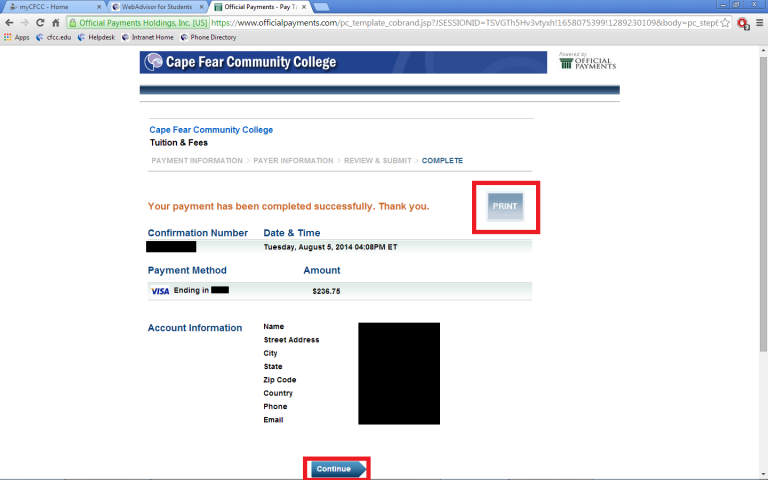Click the payment date Tuesday, August 5, 2014
Image resolution: width=768 pixels, height=480 pixels.
pos(331,247)
